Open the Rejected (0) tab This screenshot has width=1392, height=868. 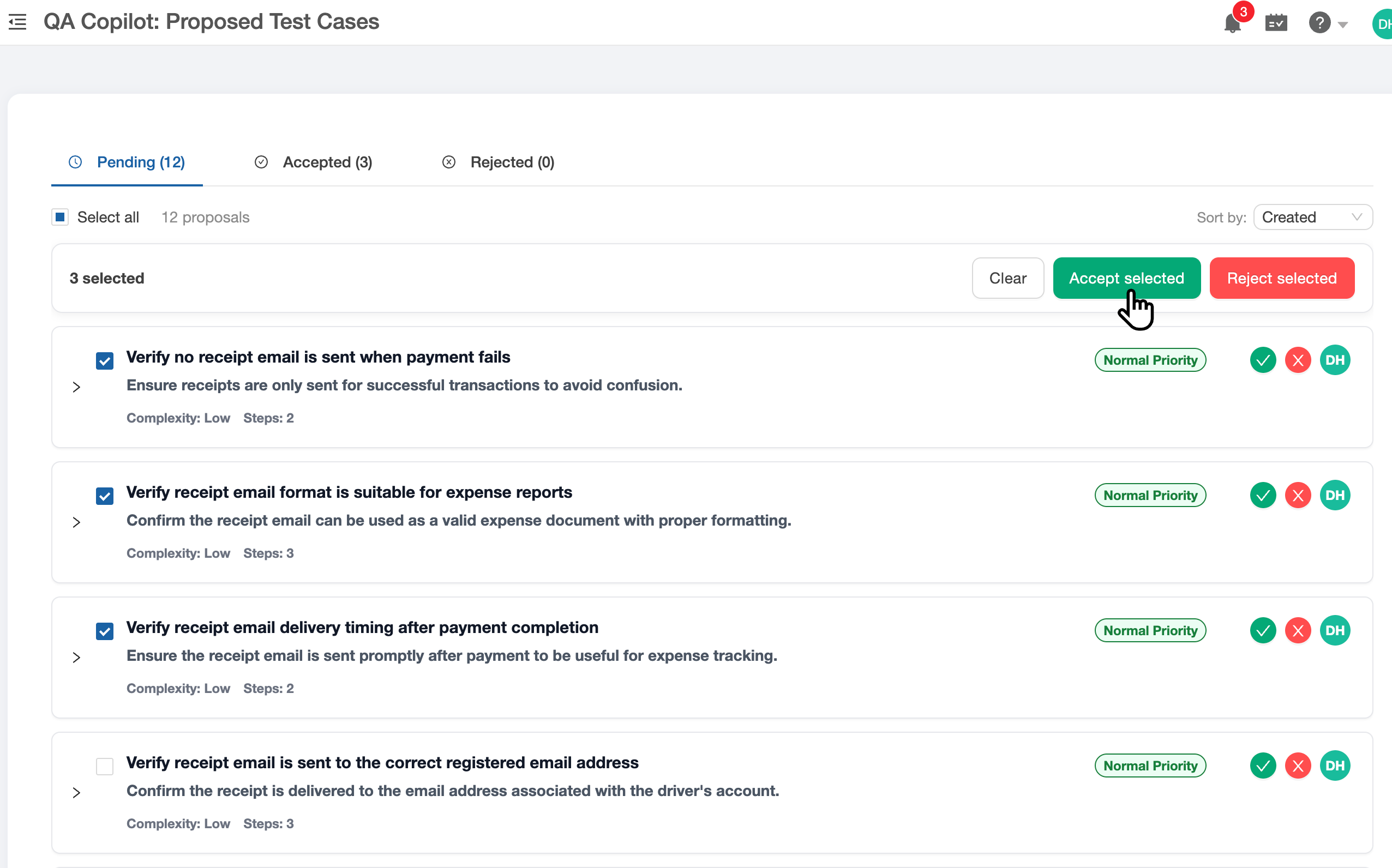coord(512,162)
